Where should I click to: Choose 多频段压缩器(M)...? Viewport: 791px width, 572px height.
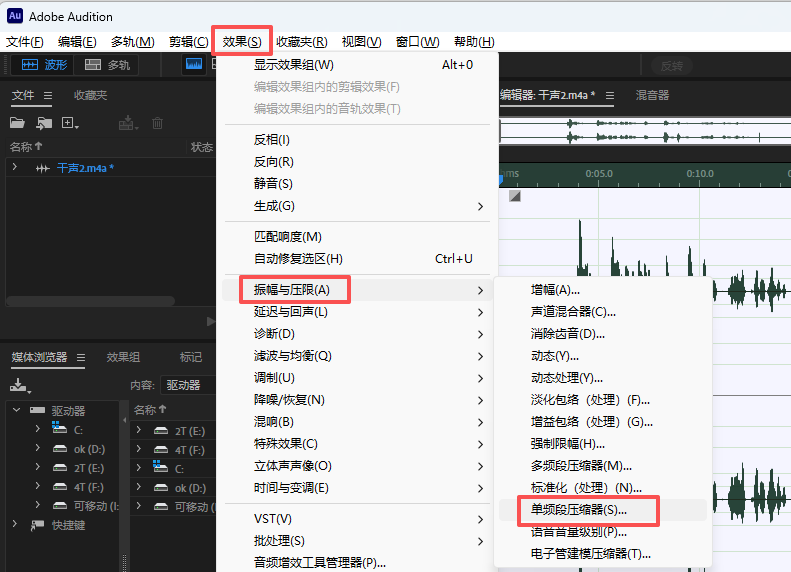click(x=603, y=466)
